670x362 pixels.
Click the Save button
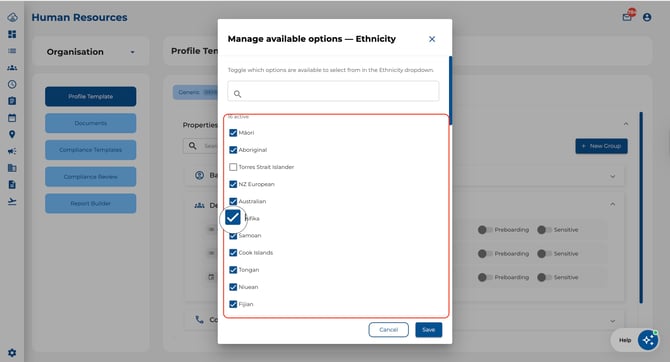(x=429, y=330)
